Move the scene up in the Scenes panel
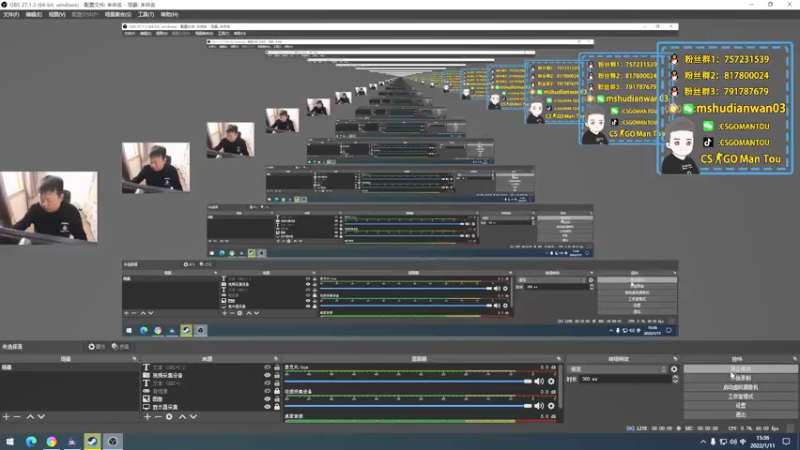800x450 pixels. (30, 417)
